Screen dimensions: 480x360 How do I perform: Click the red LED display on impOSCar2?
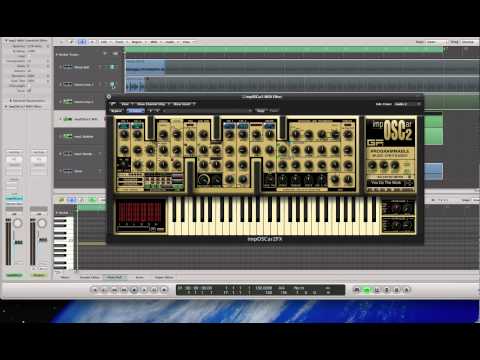[x=140, y=212]
